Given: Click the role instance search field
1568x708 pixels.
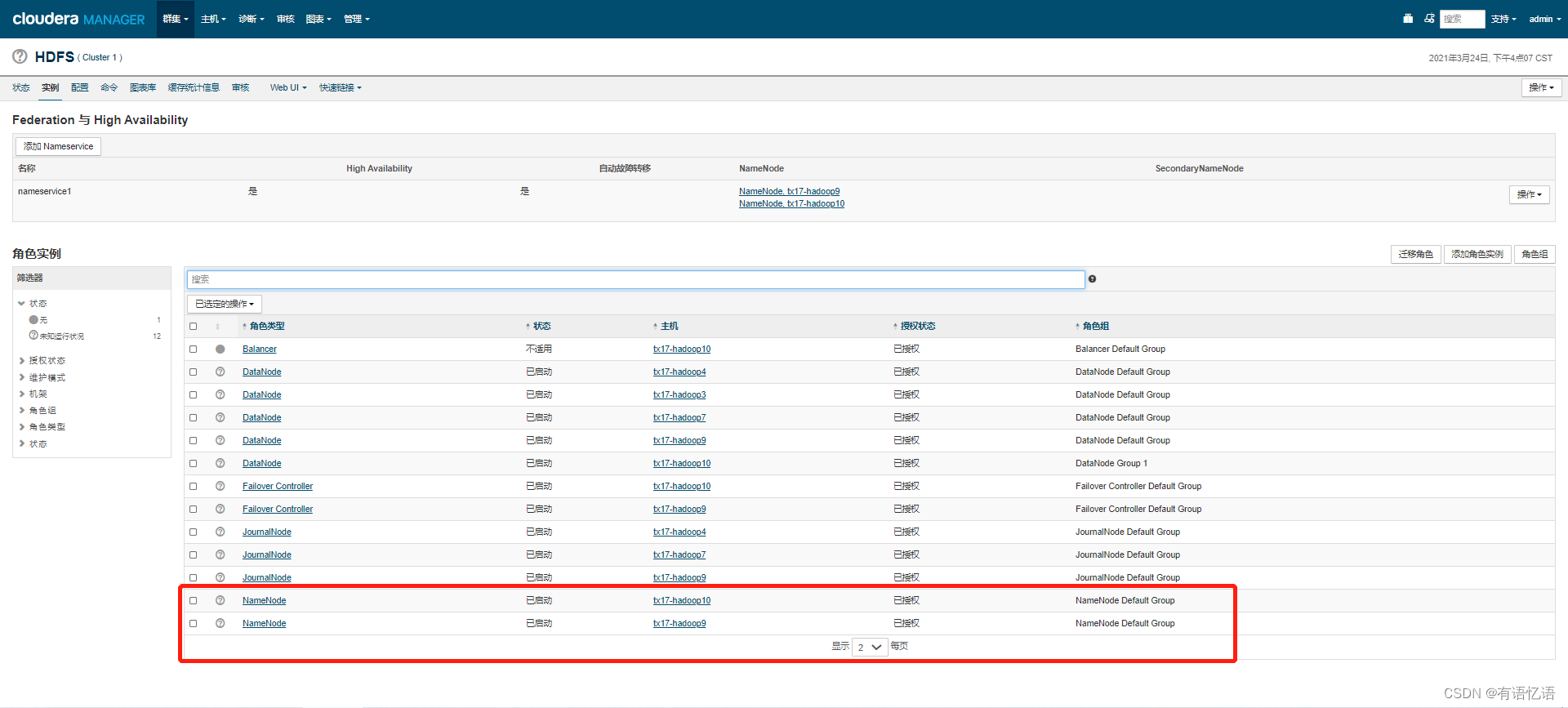Looking at the screenshot, I should tap(635, 279).
